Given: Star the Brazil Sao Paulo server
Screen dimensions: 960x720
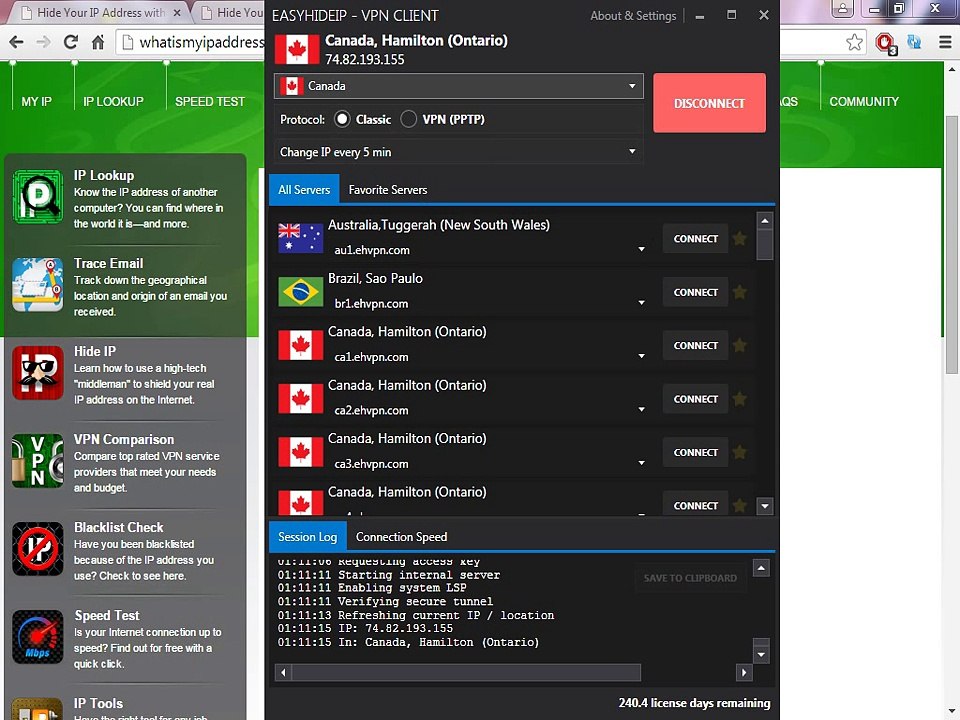Looking at the screenshot, I should coord(740,292).
